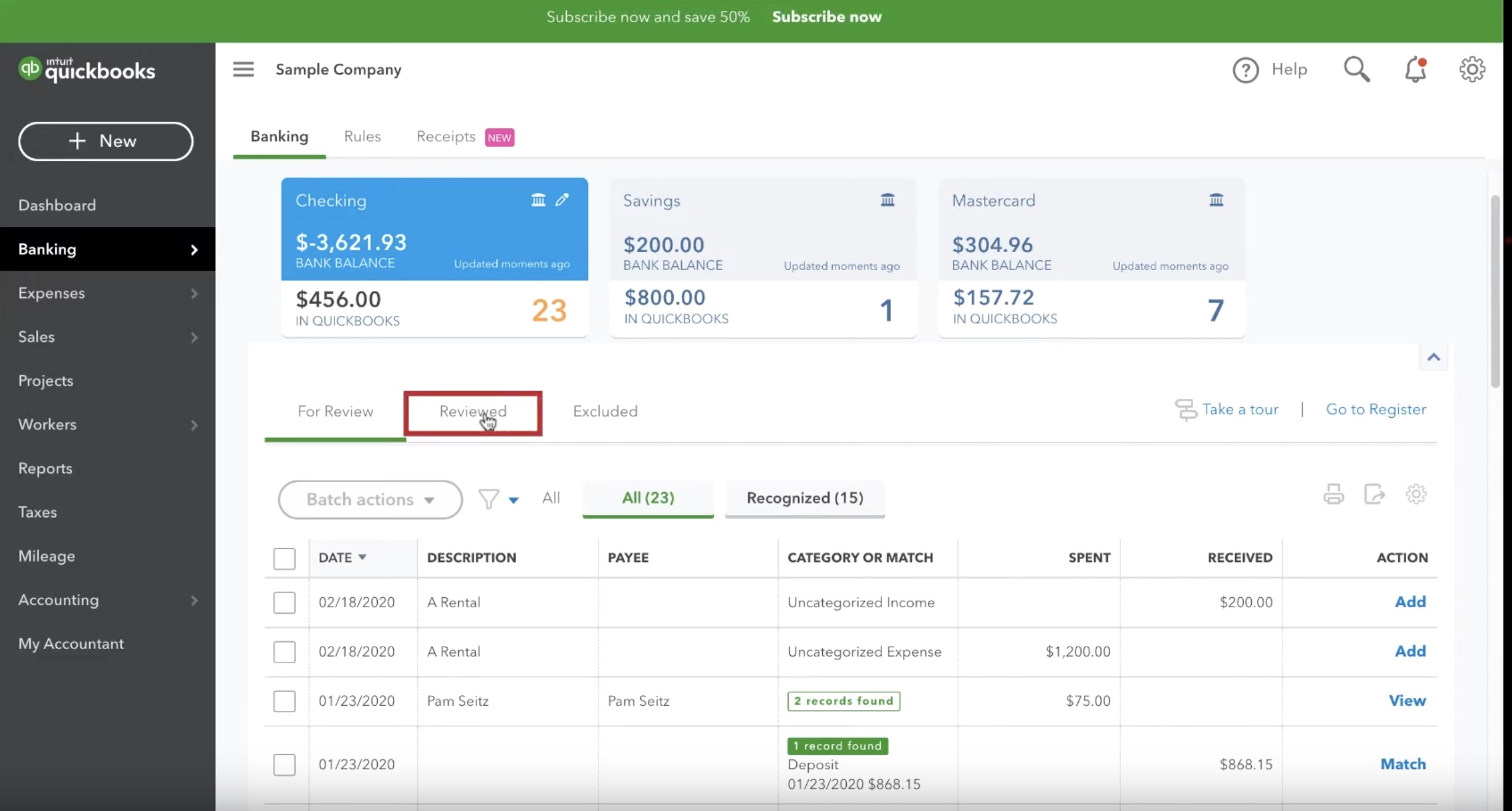Image resolution: width=1512 pixels, height=811 pixels.
Task: Add the A Rental Uncategorized Expense transaction
Action: coord(1410,652)
